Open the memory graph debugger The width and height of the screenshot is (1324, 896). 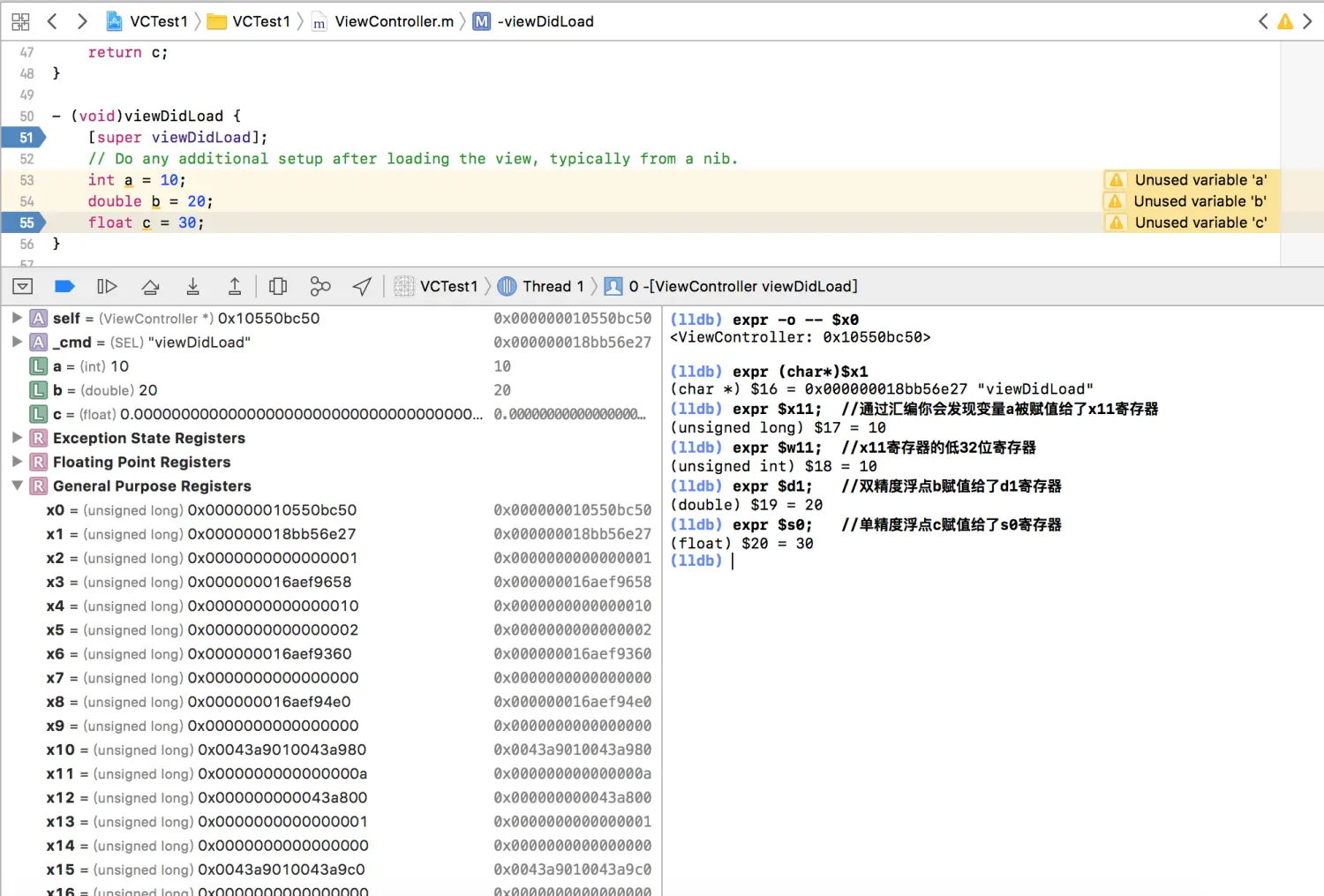(320, 286)
